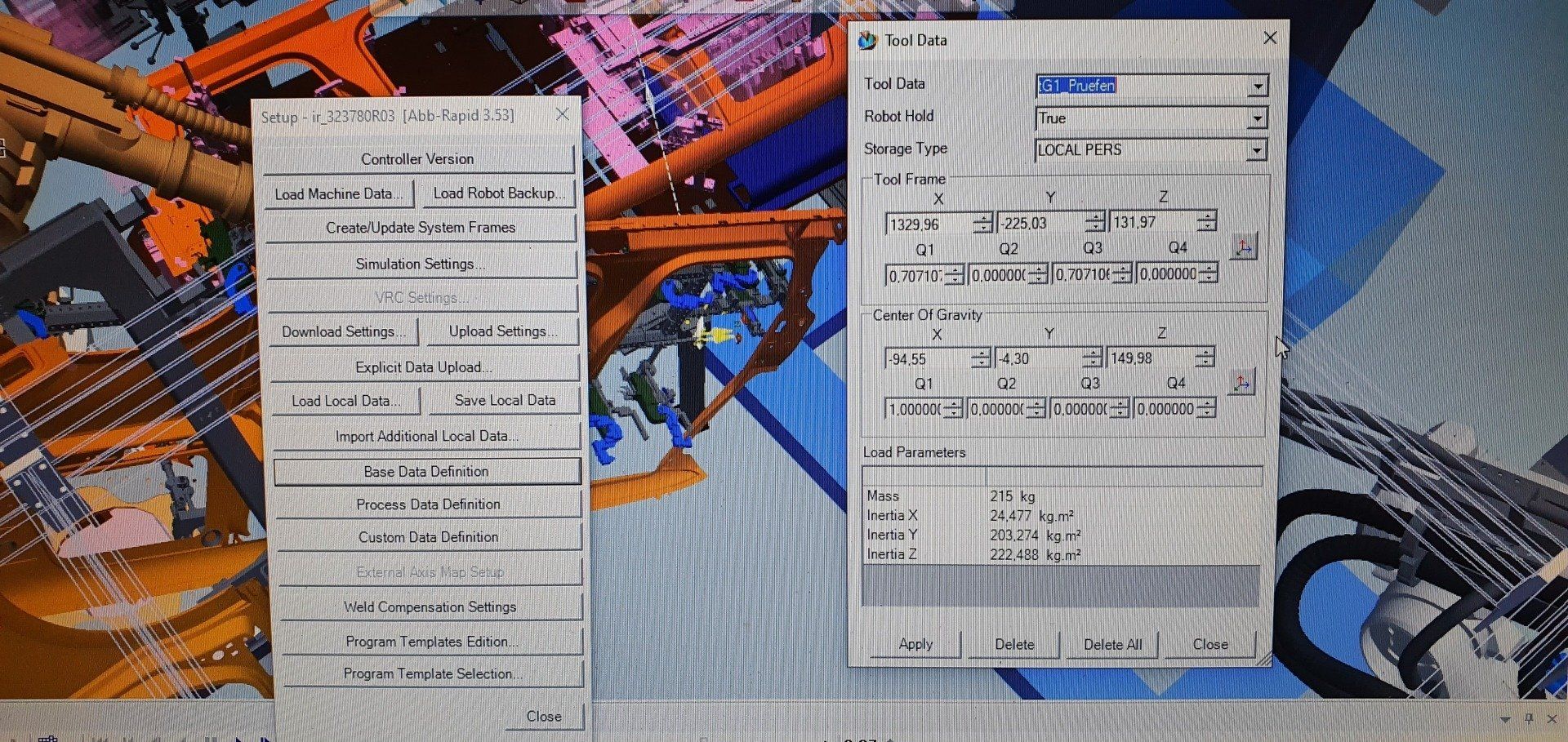Click the Center Of Gravity Y spinner

click(x=1092, y=358)
